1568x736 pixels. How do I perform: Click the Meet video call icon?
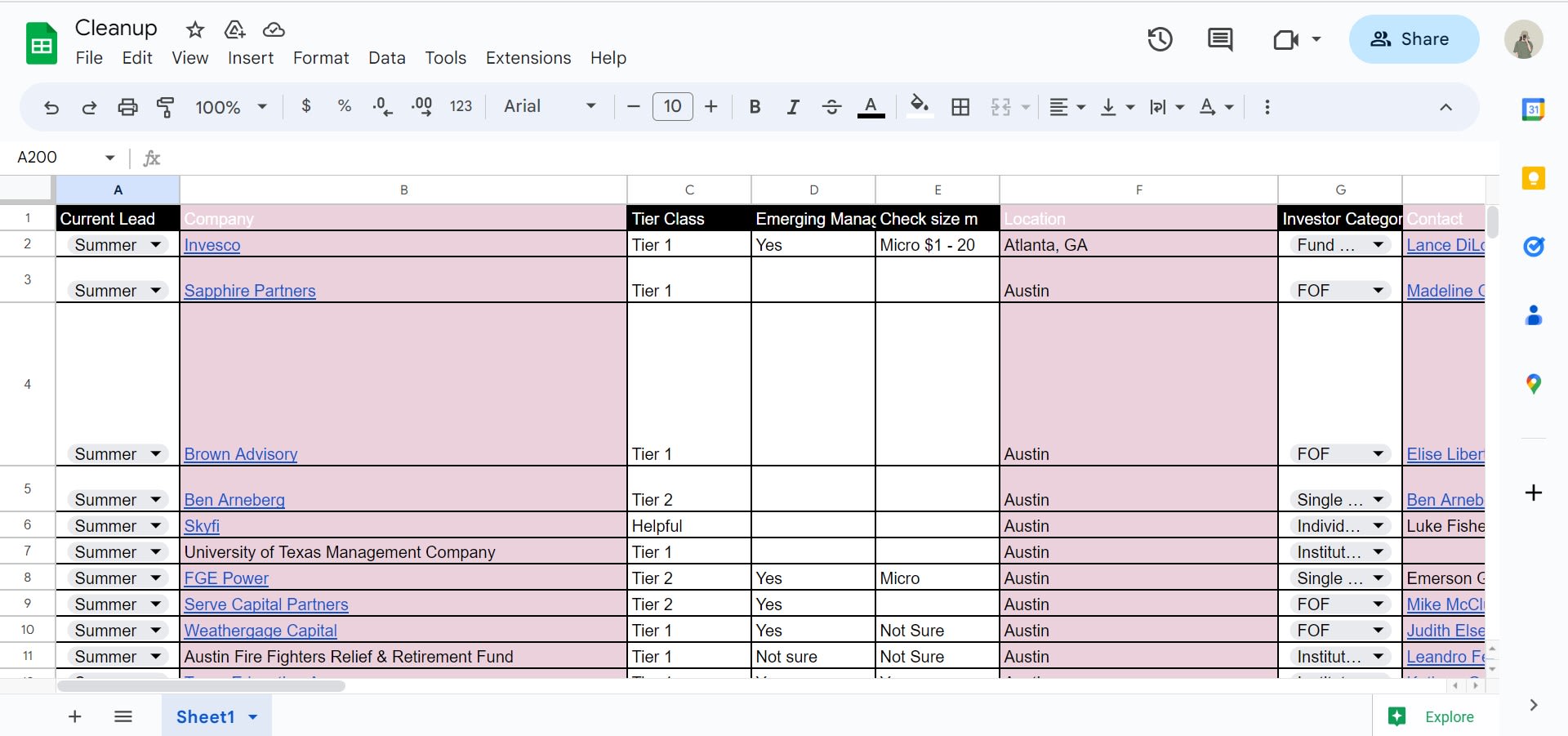click(x=1286, y=39)
